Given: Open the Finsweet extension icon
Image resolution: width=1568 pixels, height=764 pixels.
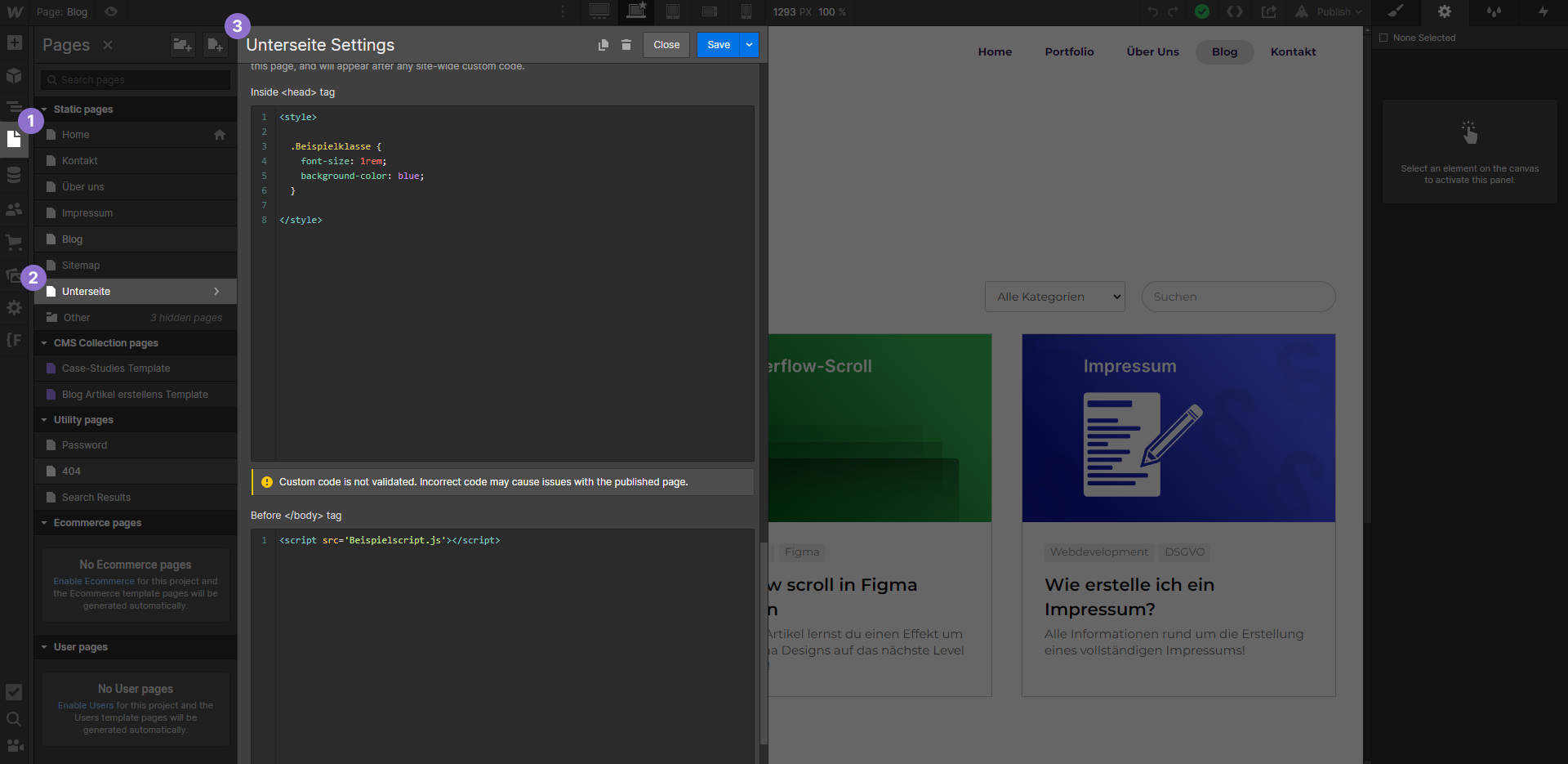Looking at the screenshot, I should point(14,340).
